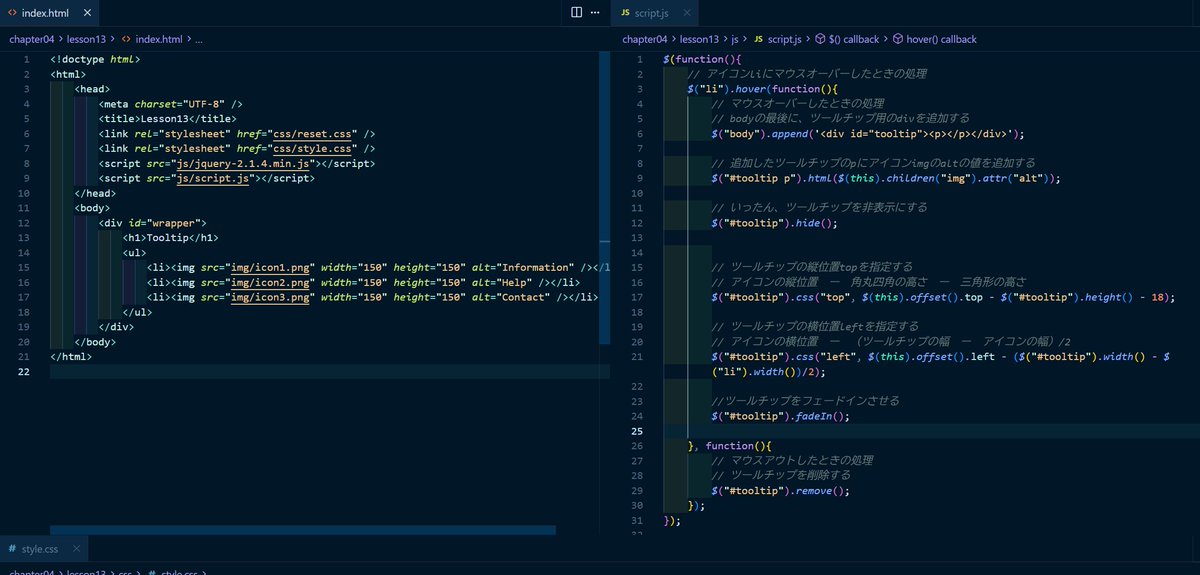The image size is (1200, 575).
Task: Switch to the index.html tab
Action: pos(49,13)
